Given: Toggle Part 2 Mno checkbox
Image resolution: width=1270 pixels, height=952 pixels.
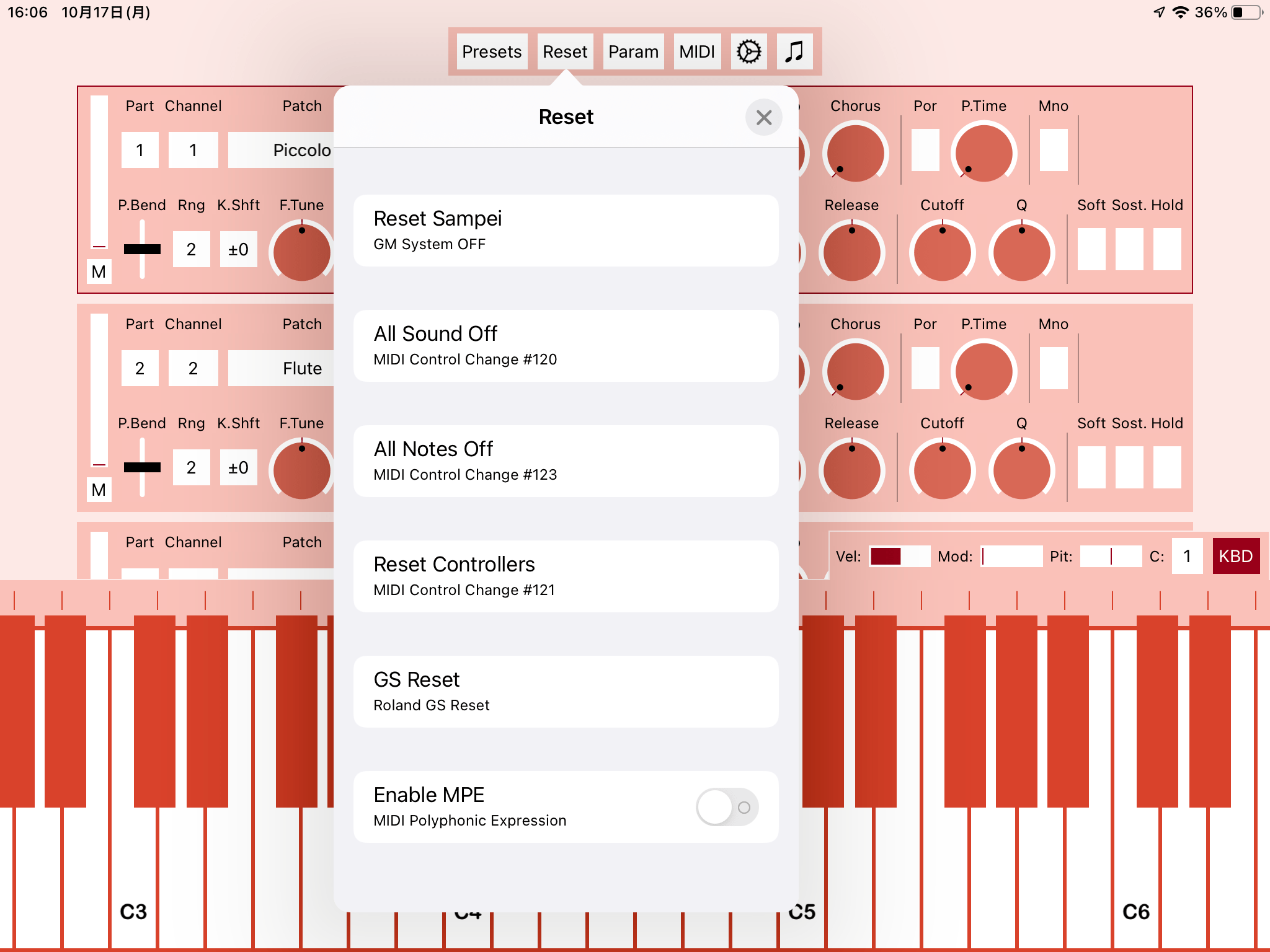Looking at the screenshot, I should (x=1053, y=368).
